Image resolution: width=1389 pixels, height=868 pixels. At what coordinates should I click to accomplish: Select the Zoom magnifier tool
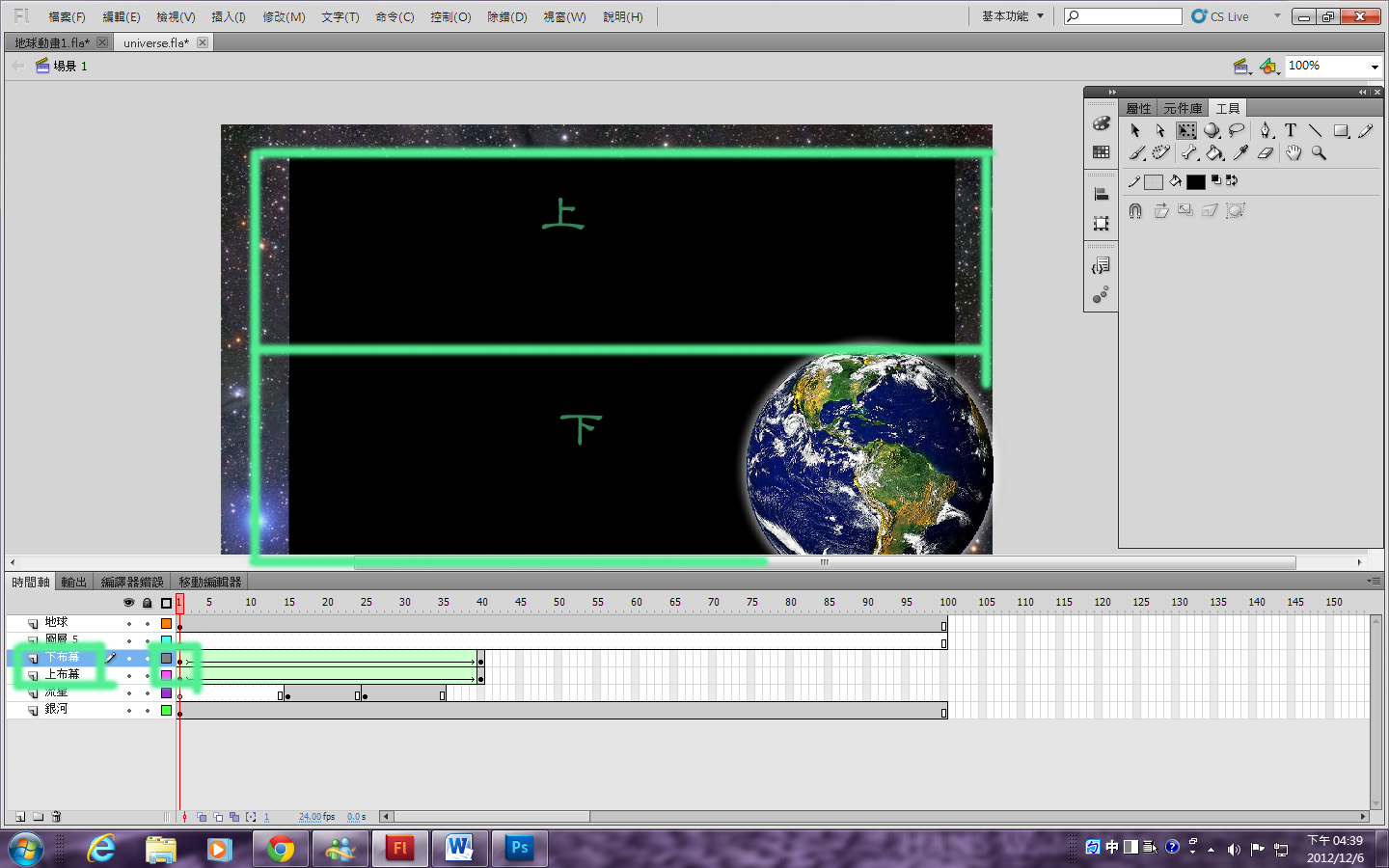click(1319, 153)
